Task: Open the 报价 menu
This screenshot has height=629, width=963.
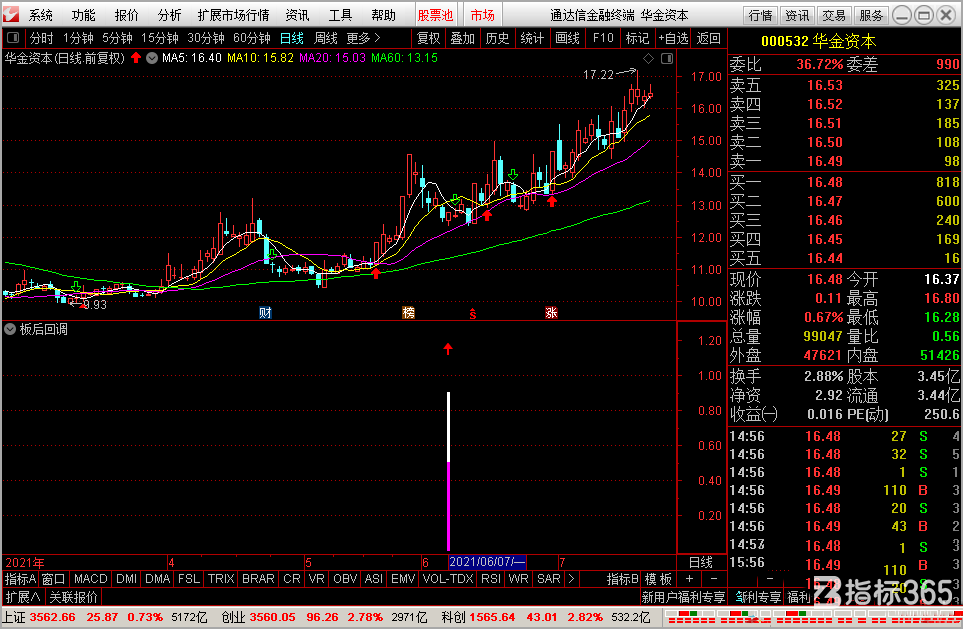Action: click(x=127, y=15)
